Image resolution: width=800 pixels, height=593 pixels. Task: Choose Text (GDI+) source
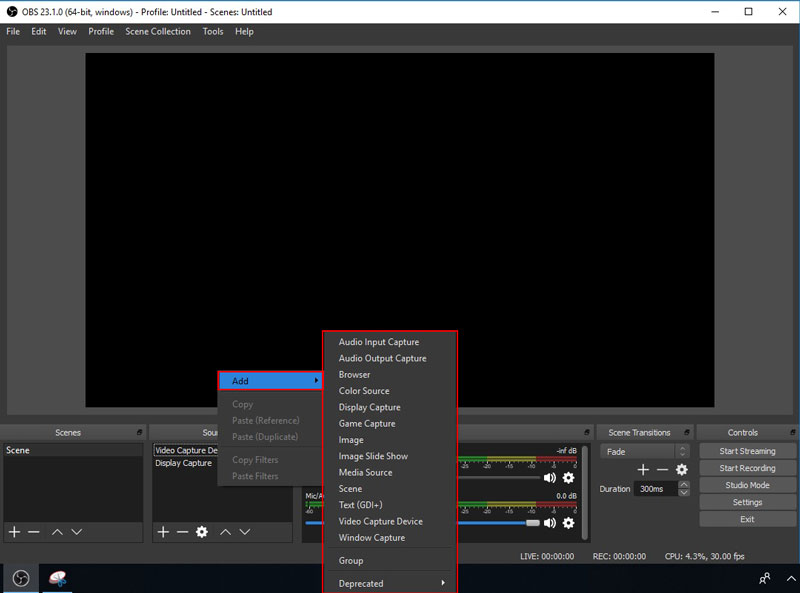390,505
